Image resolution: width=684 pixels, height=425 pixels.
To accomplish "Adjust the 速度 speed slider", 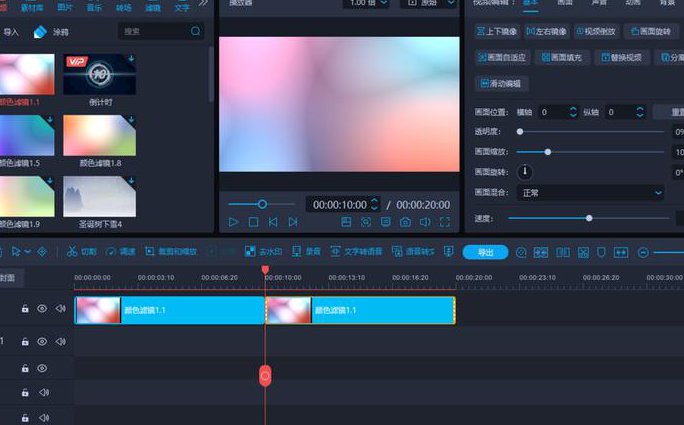I will click(x=588, y=218).
